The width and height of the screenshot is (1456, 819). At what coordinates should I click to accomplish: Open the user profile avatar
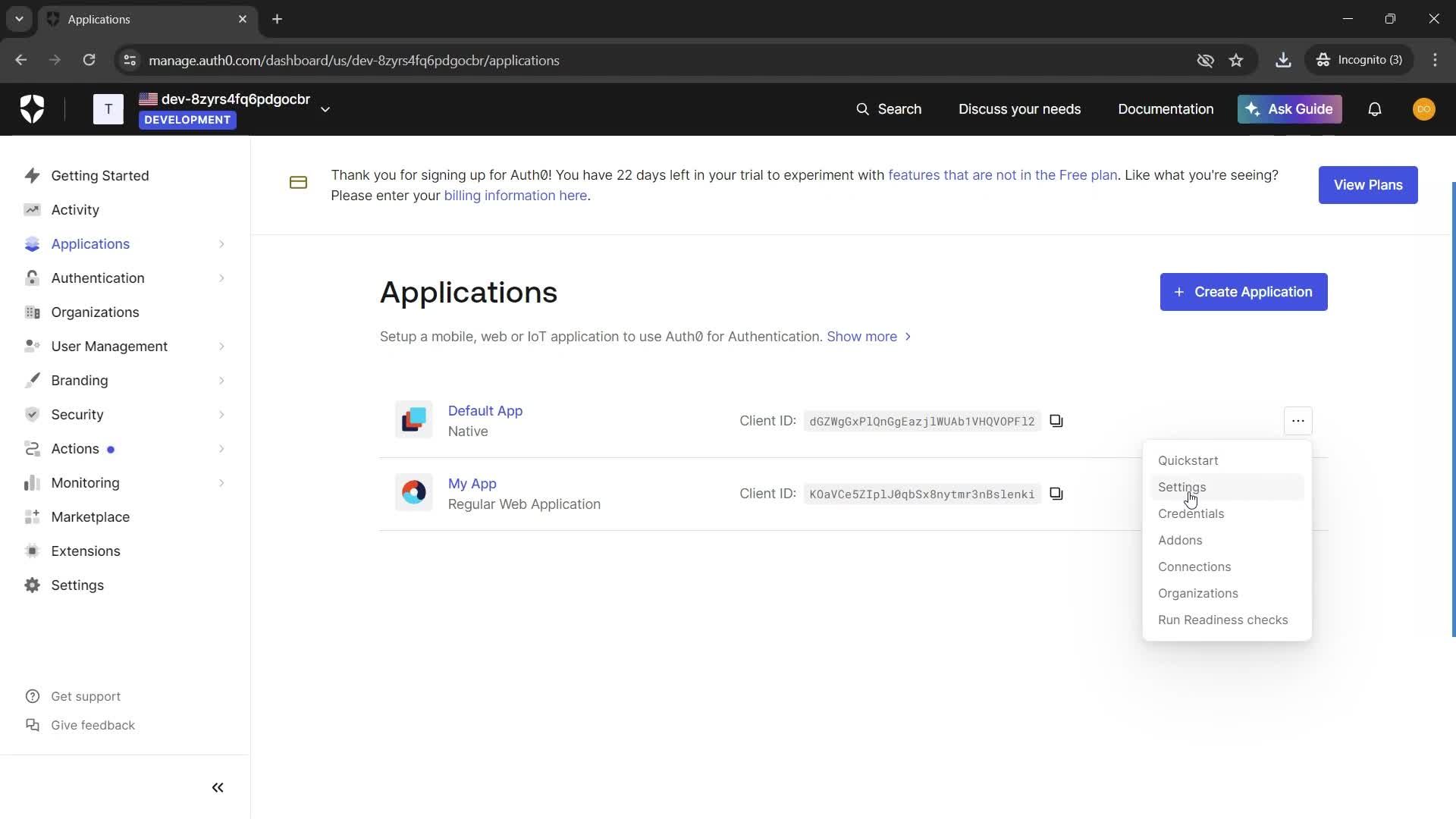point(1424,109)
